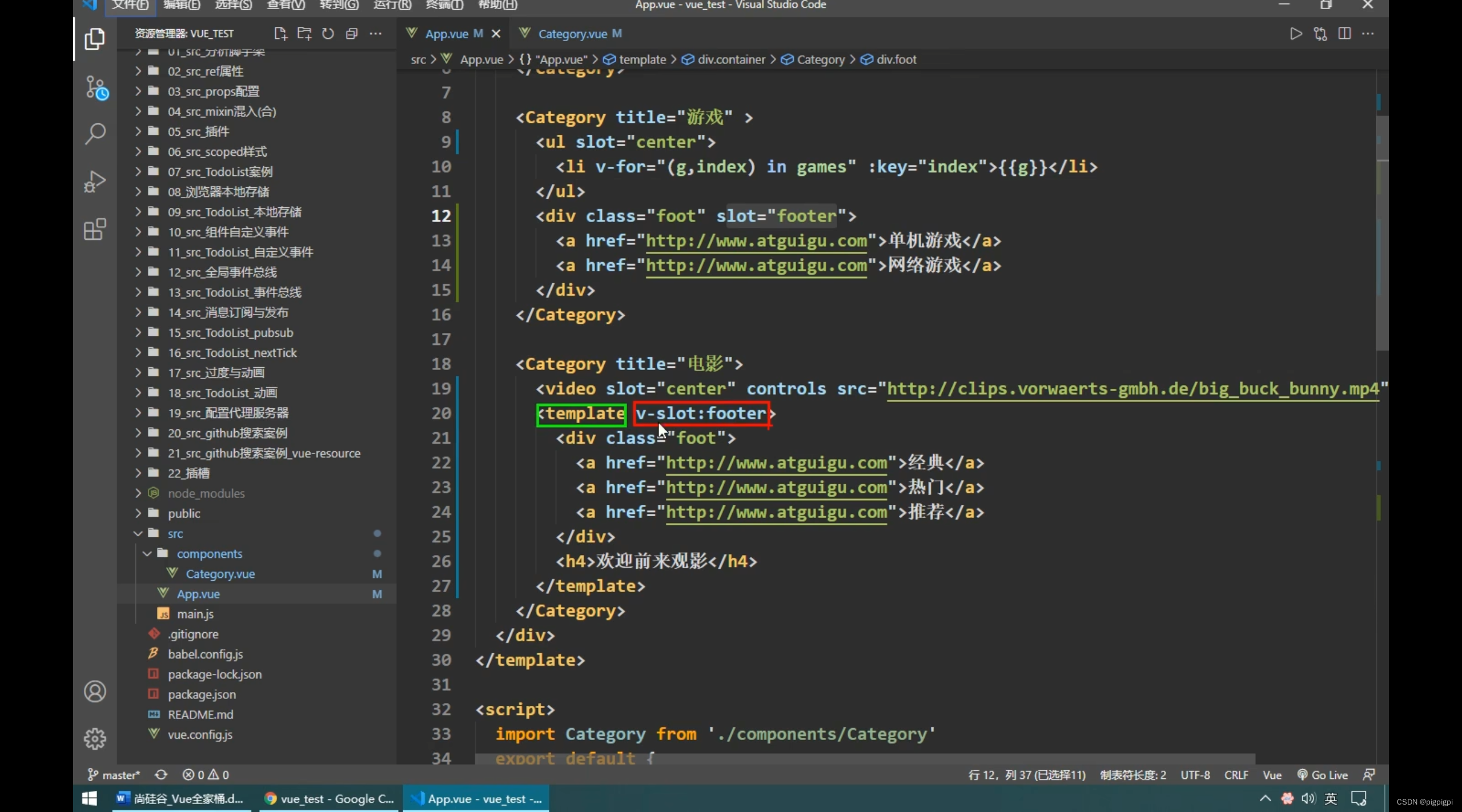Click the Synchronize Changes icon in status bar

click(162, 775)
